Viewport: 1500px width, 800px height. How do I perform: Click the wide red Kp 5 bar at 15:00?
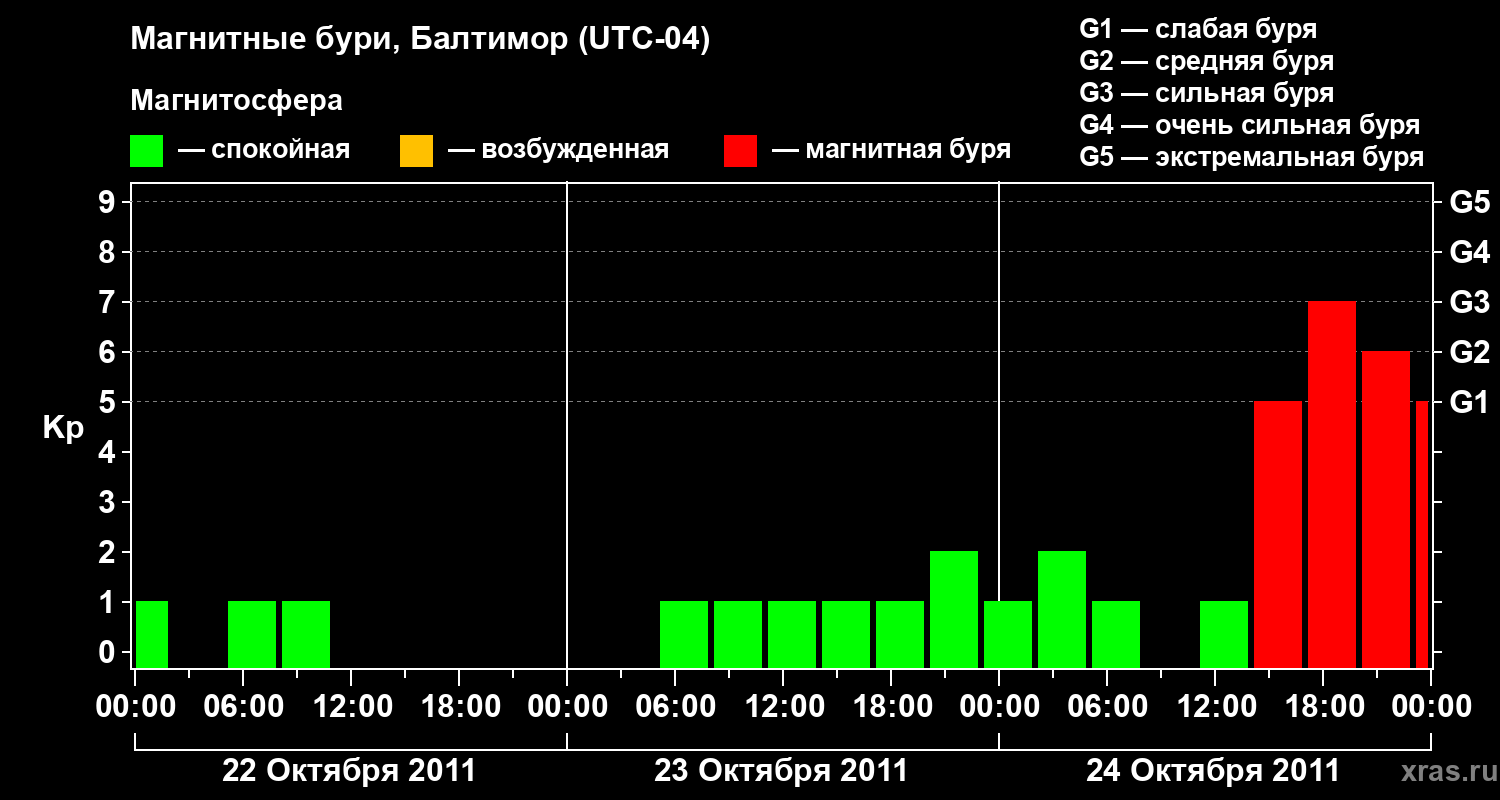click(1278, 534)
